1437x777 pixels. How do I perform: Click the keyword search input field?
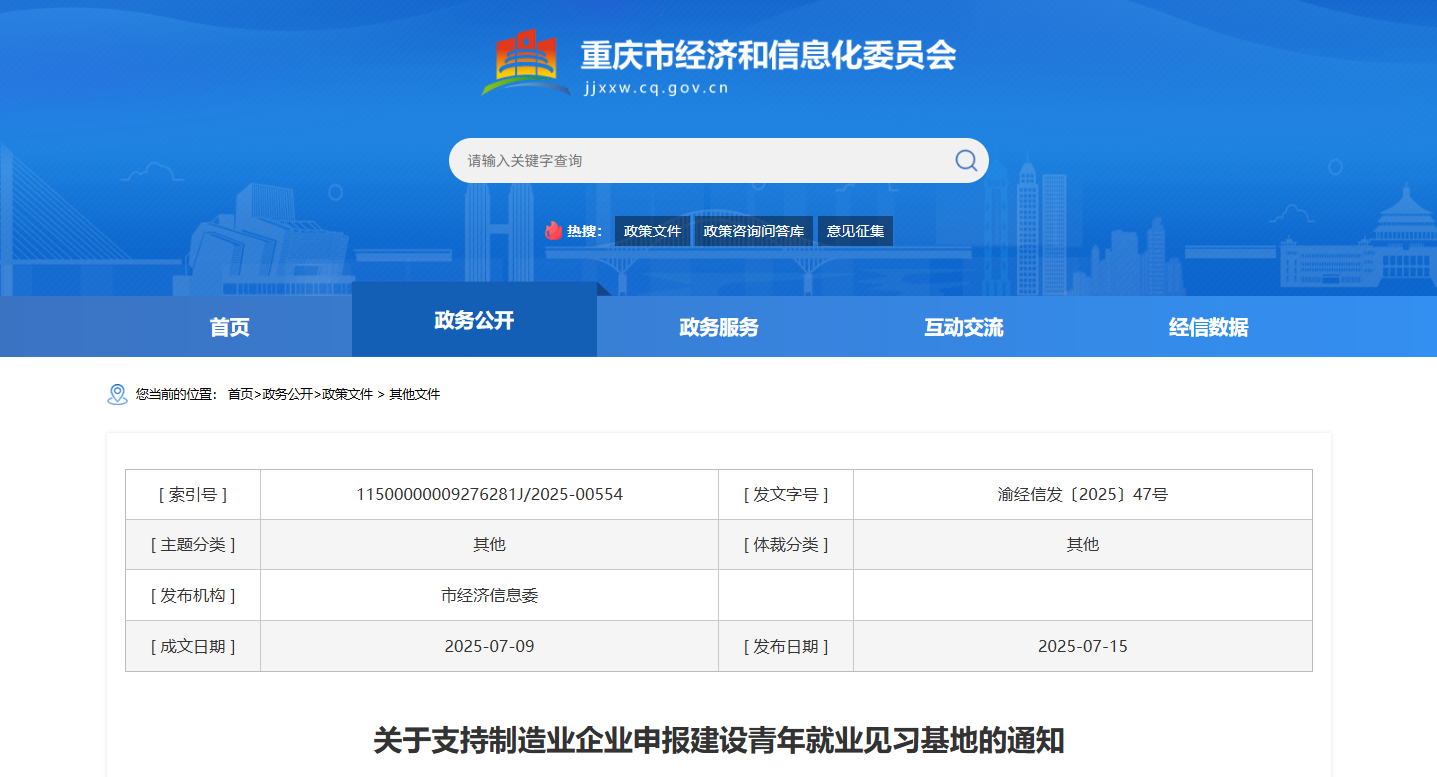coord(700,161)
